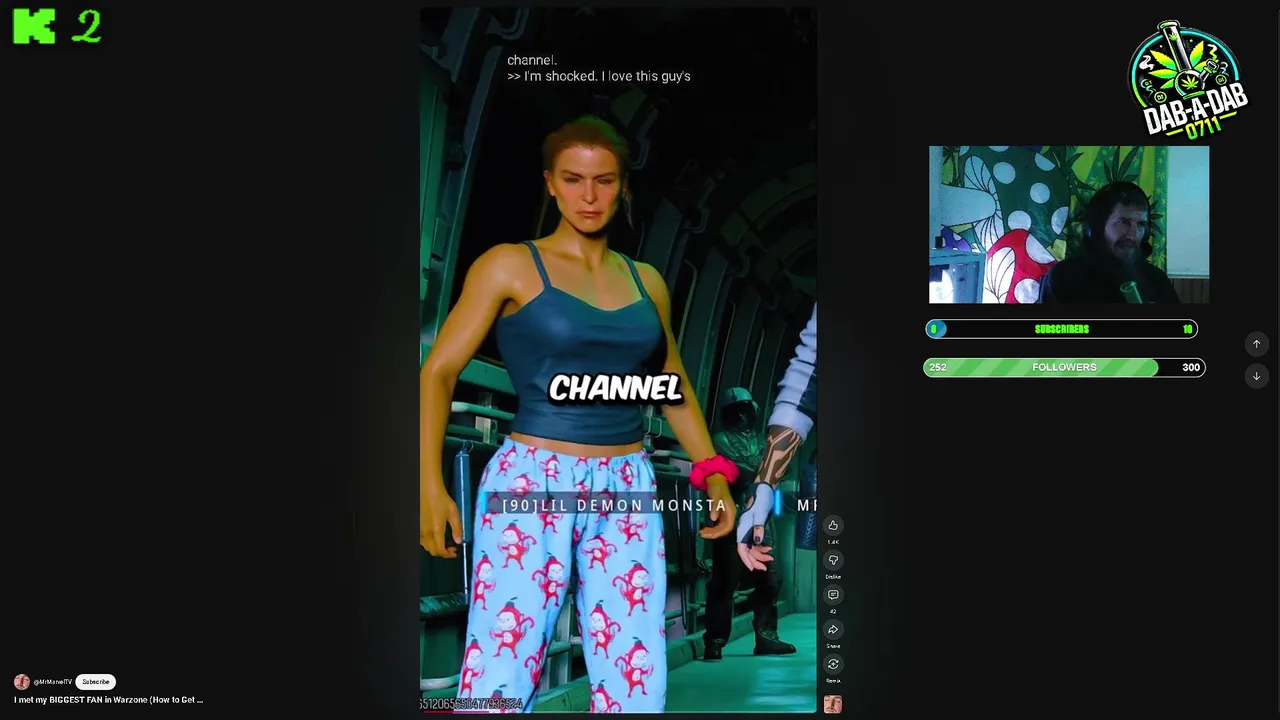
Task: Click the DAB-A-DAB 0711 logo
Action: pos(1189,80)
